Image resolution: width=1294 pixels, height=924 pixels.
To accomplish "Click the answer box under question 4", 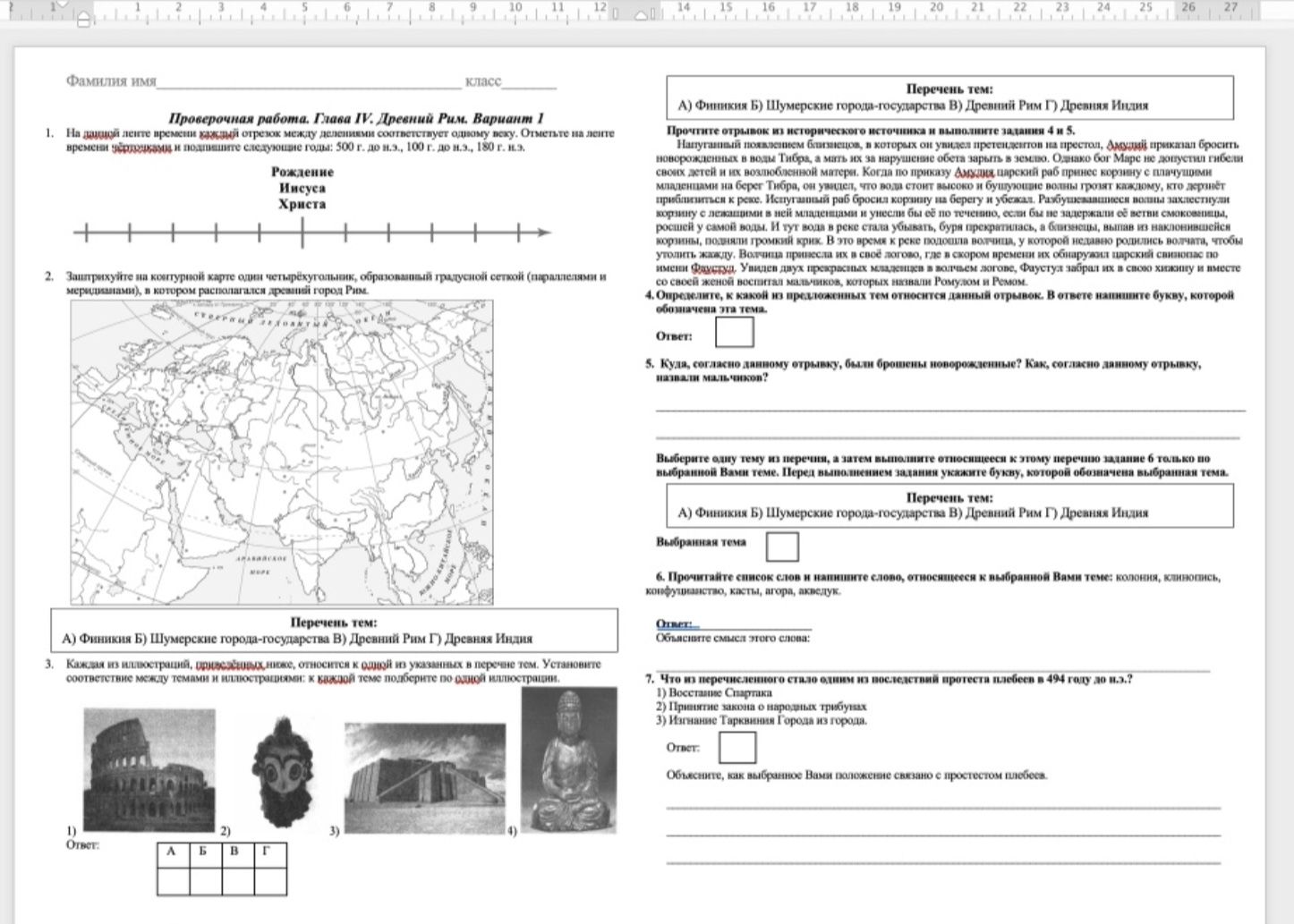I will tap(735, 332).
